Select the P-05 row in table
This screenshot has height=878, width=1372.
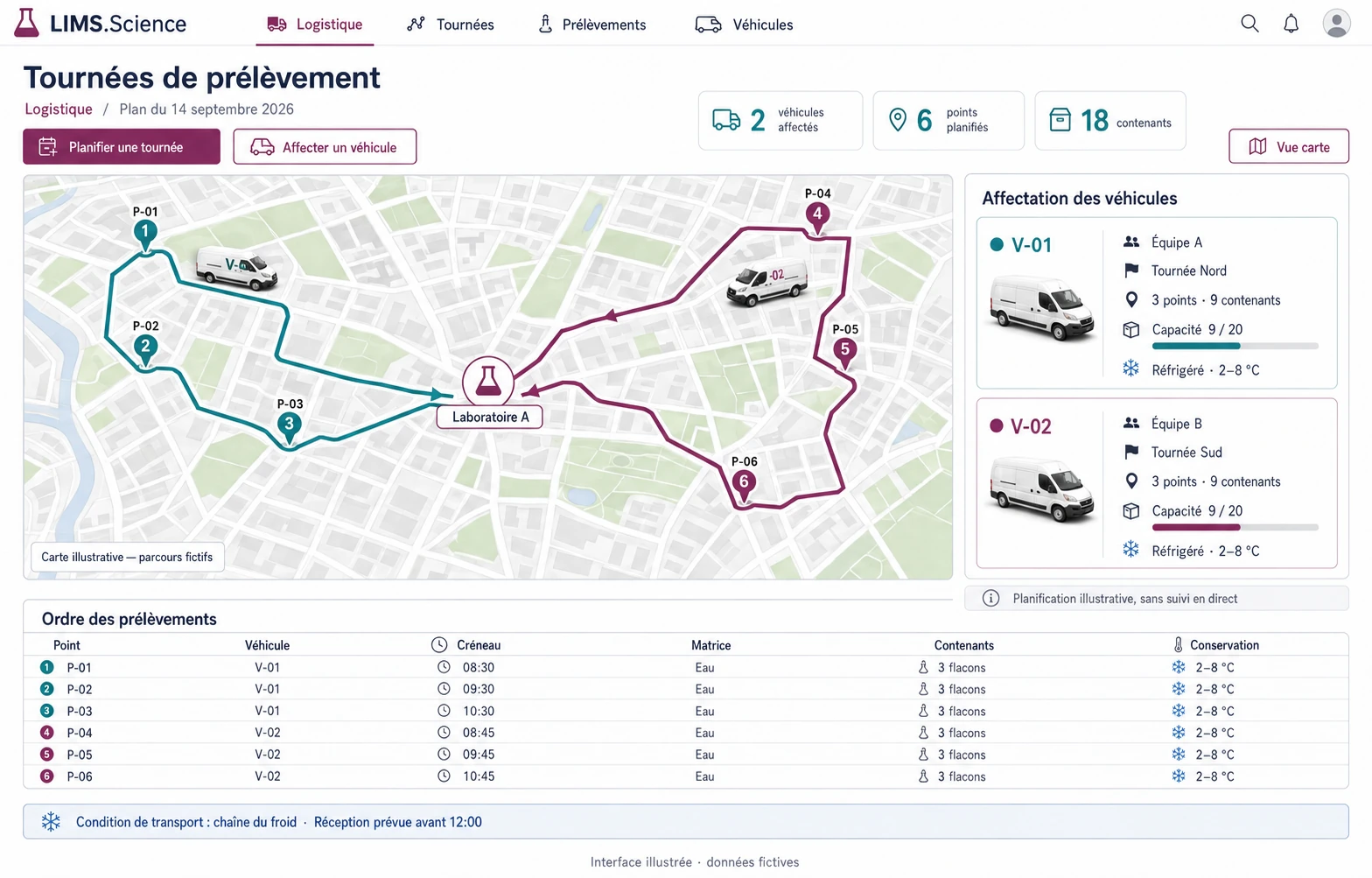(685, 755)
